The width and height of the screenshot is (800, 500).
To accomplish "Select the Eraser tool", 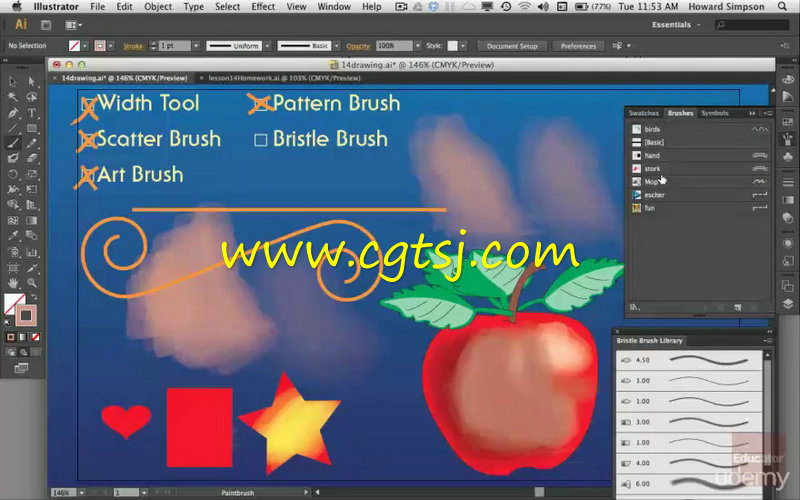I will [32, 159].
